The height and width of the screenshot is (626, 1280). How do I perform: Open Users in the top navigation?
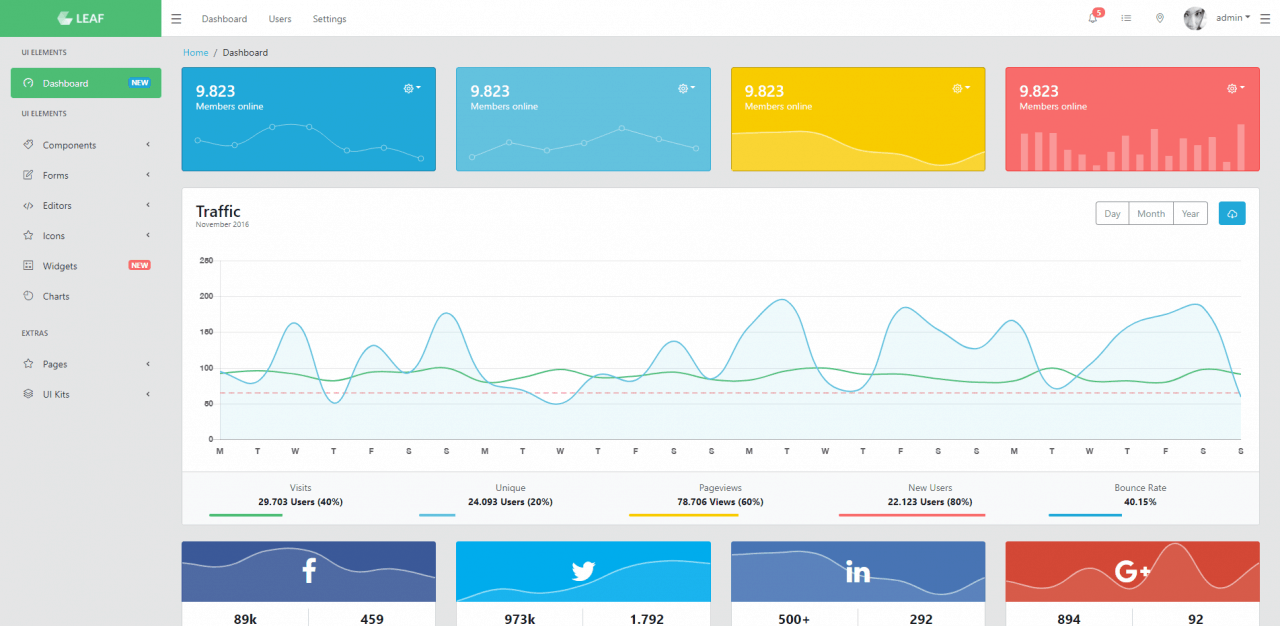point(280,19)
